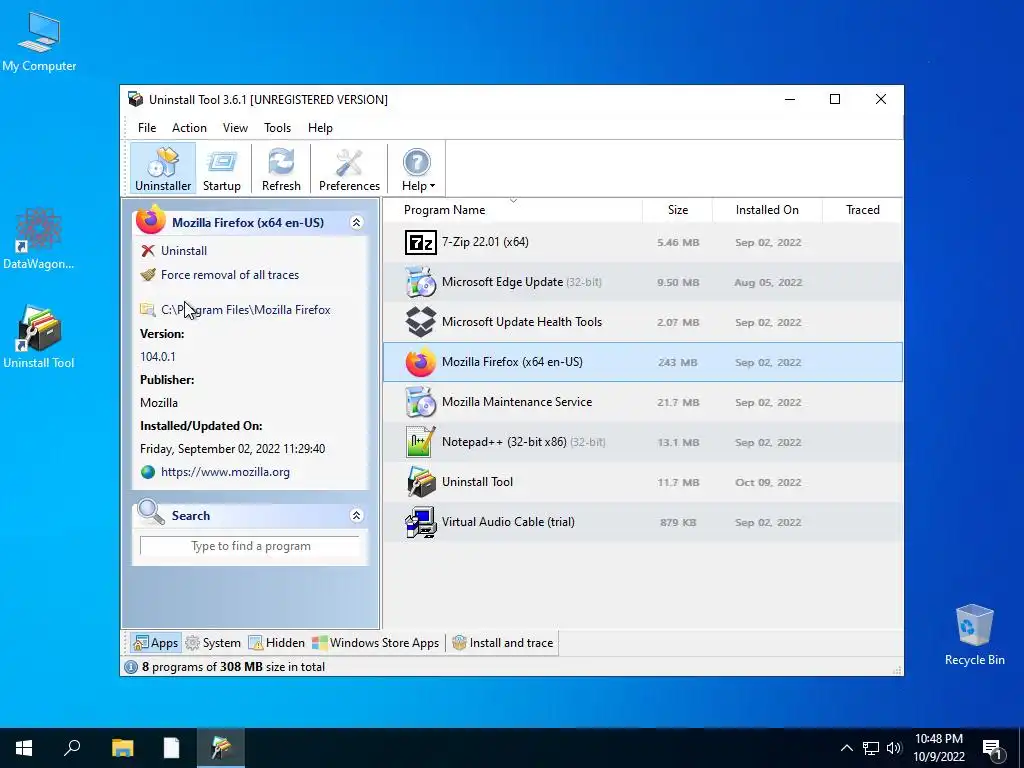Click the blank document taskbar icon

tap(171, 748)
